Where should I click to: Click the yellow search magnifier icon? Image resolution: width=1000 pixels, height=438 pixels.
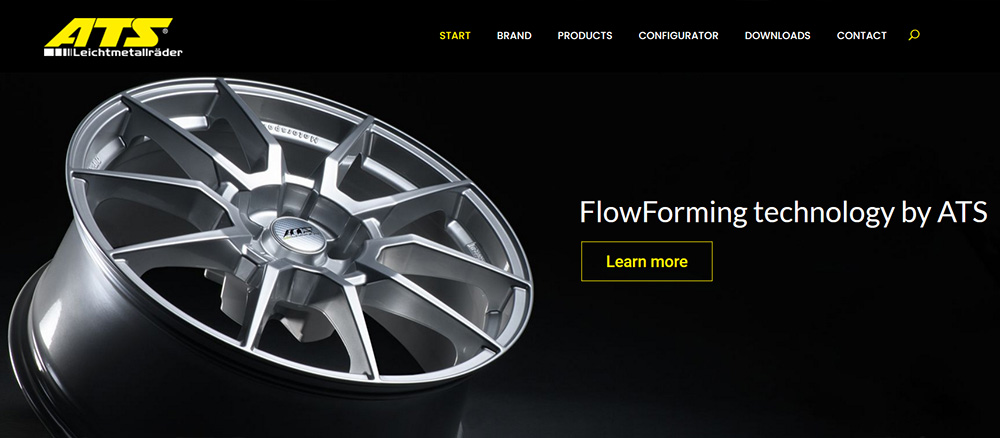click(x=913, y=36)
